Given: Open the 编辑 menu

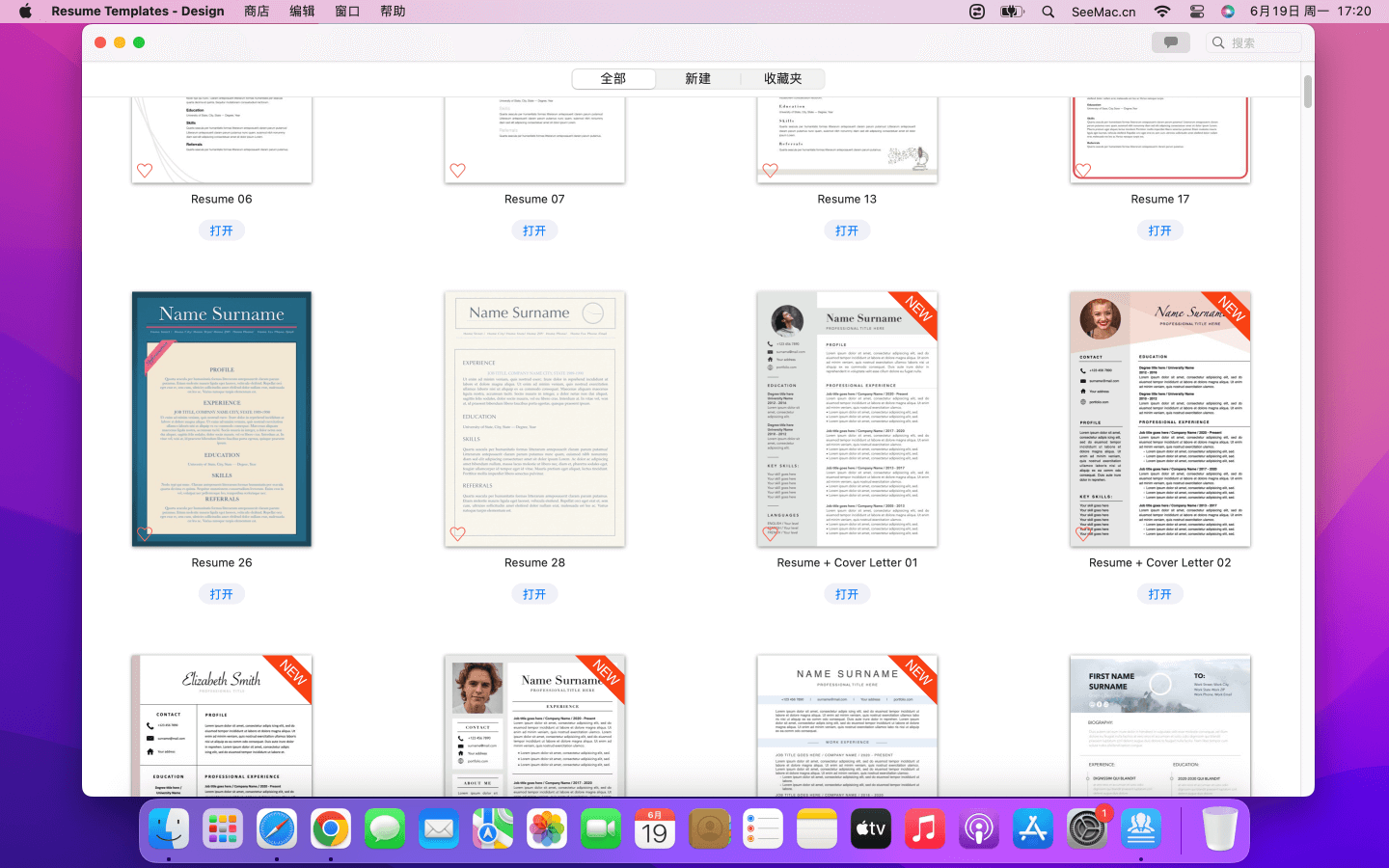Looking at the screenshot, I should click(x=302, y=12).
